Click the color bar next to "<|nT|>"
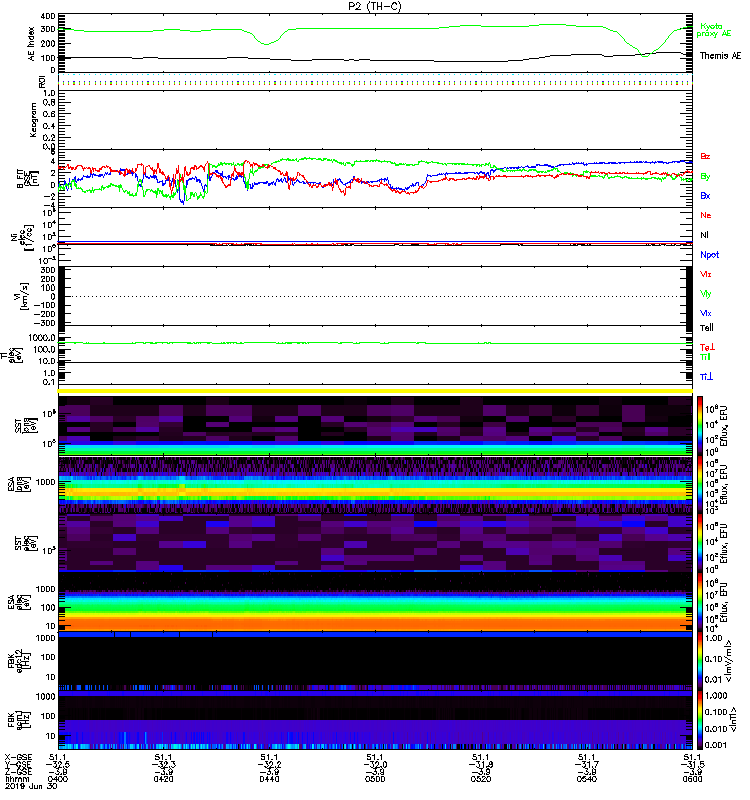The width and height of the screenshot is (750, 800). click(699, 720)
